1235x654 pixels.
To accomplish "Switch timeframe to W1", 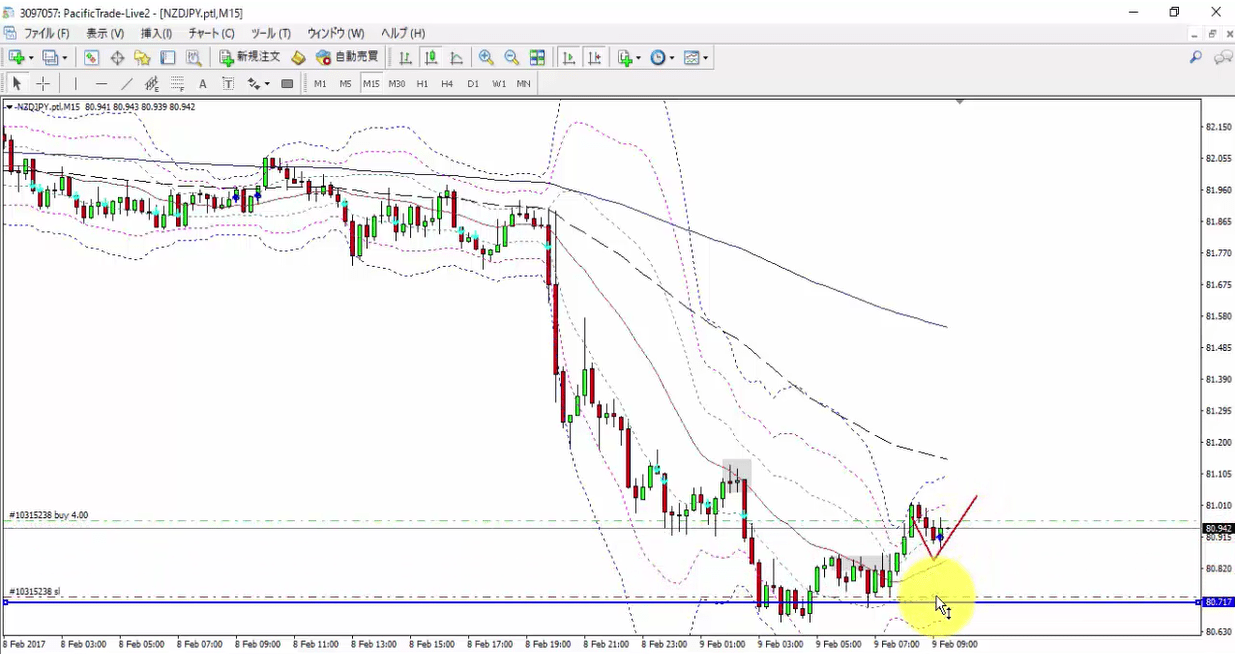I will click(499, 84).
